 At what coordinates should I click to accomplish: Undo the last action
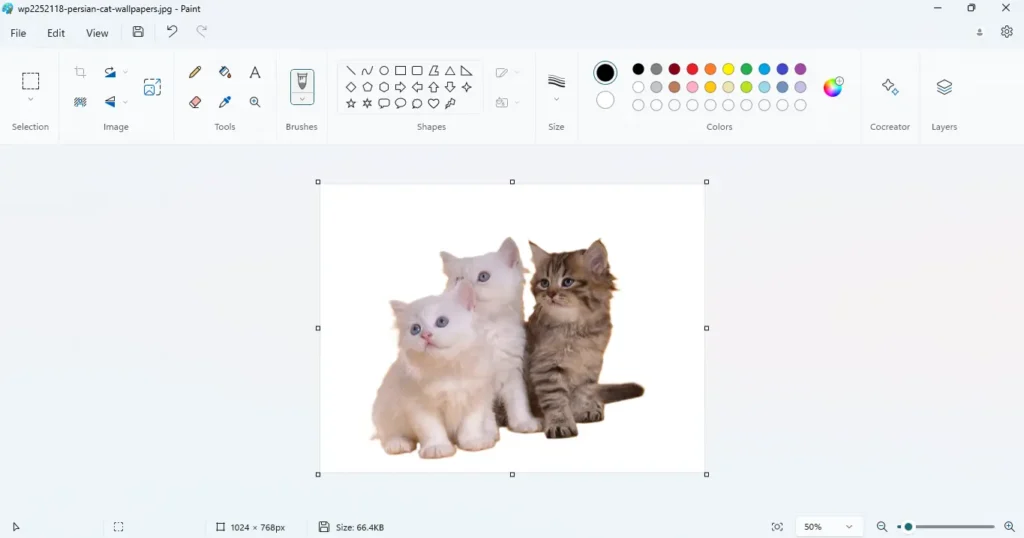pyautogui.click(x=172, y=31)
